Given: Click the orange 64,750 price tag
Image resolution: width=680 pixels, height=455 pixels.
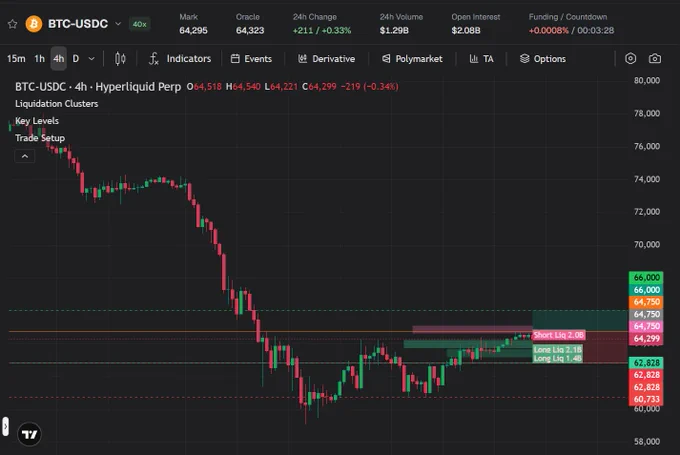Looking at the screenshot, I should pos(646,302).
